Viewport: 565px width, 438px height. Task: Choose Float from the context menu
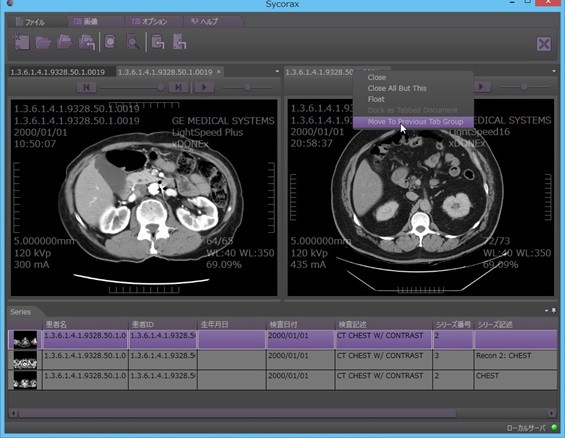[x=376, y=99]
